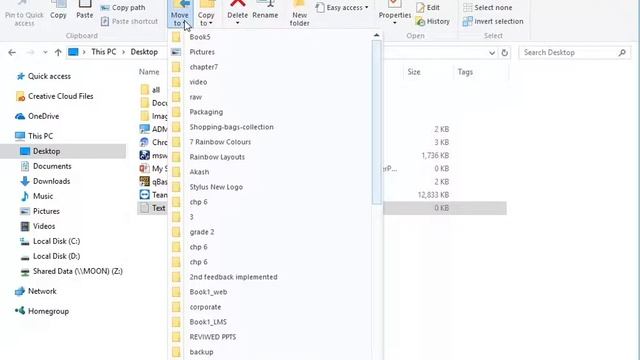Open Local Disk (D:)
The image size is (640, 360).
(x=50, y=256)
